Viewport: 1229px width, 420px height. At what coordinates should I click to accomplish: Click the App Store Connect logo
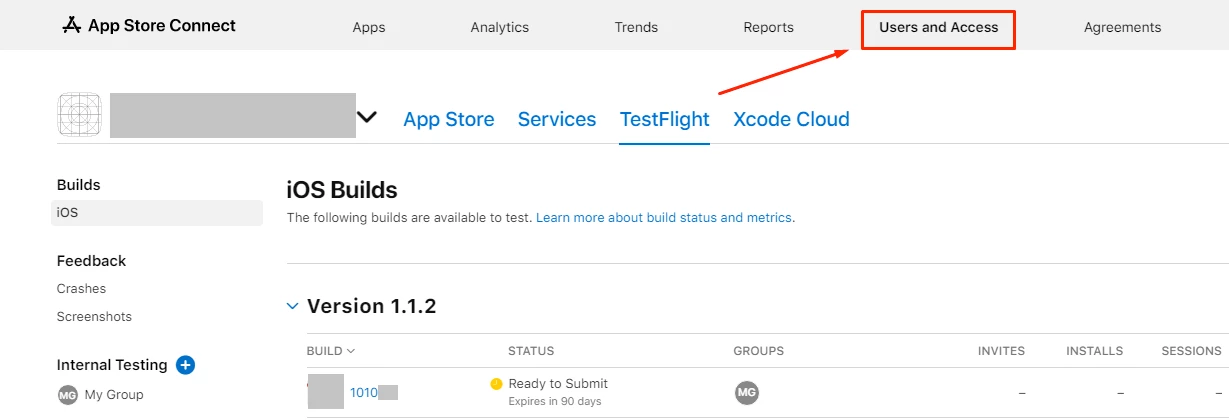click(149, 26)
